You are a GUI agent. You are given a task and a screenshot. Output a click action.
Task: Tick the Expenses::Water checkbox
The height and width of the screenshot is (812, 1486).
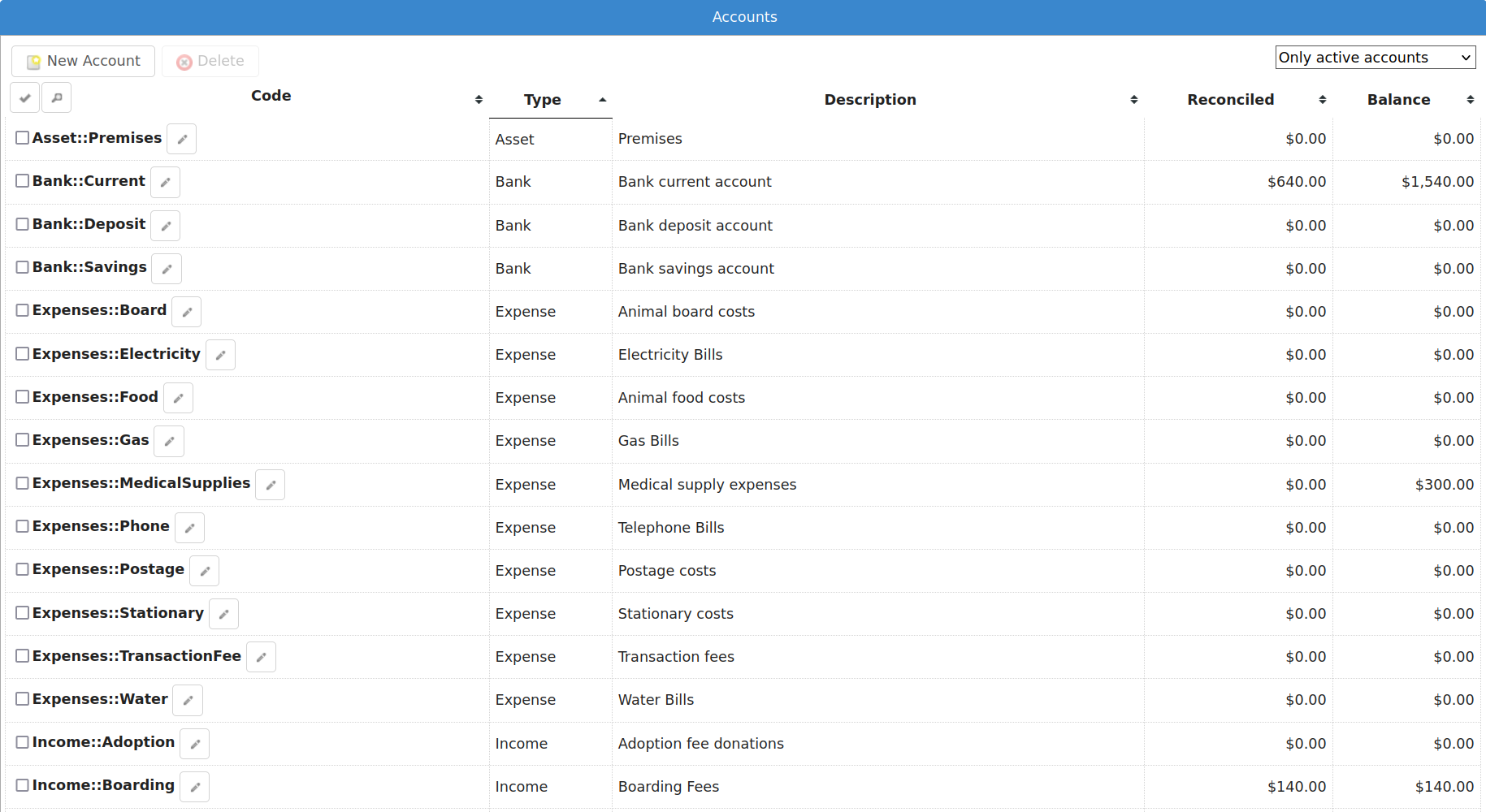point(23,699)
